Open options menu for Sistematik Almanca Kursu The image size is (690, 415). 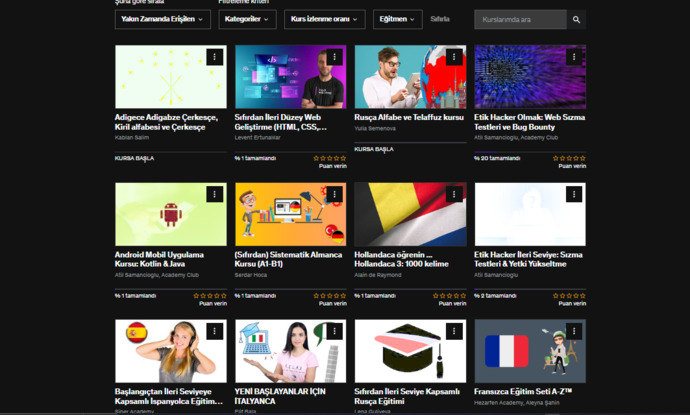[334, 194]
